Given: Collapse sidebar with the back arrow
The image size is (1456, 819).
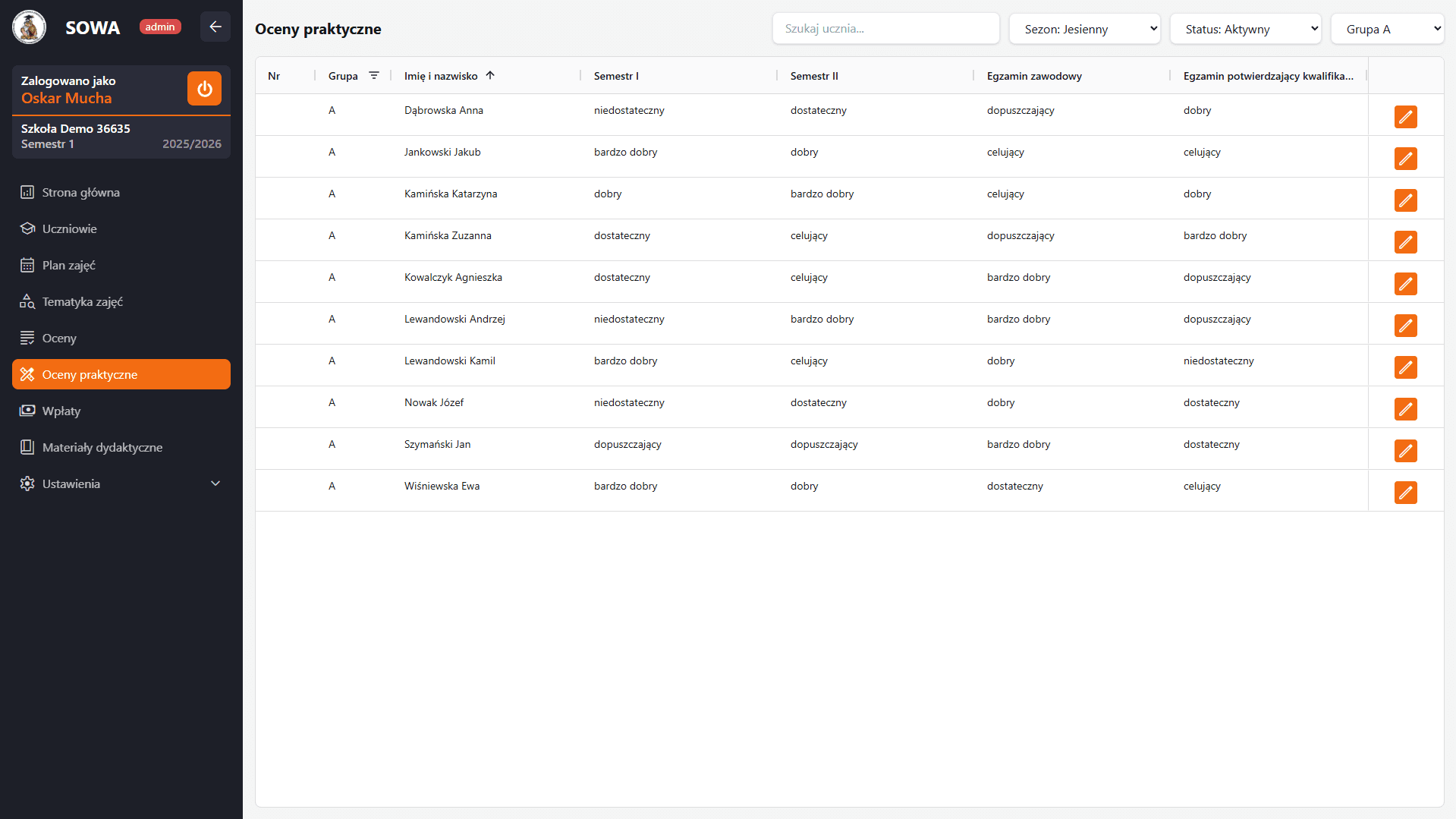Looking at the screenshot, I should pyautogui.click(x=215, y=27).
